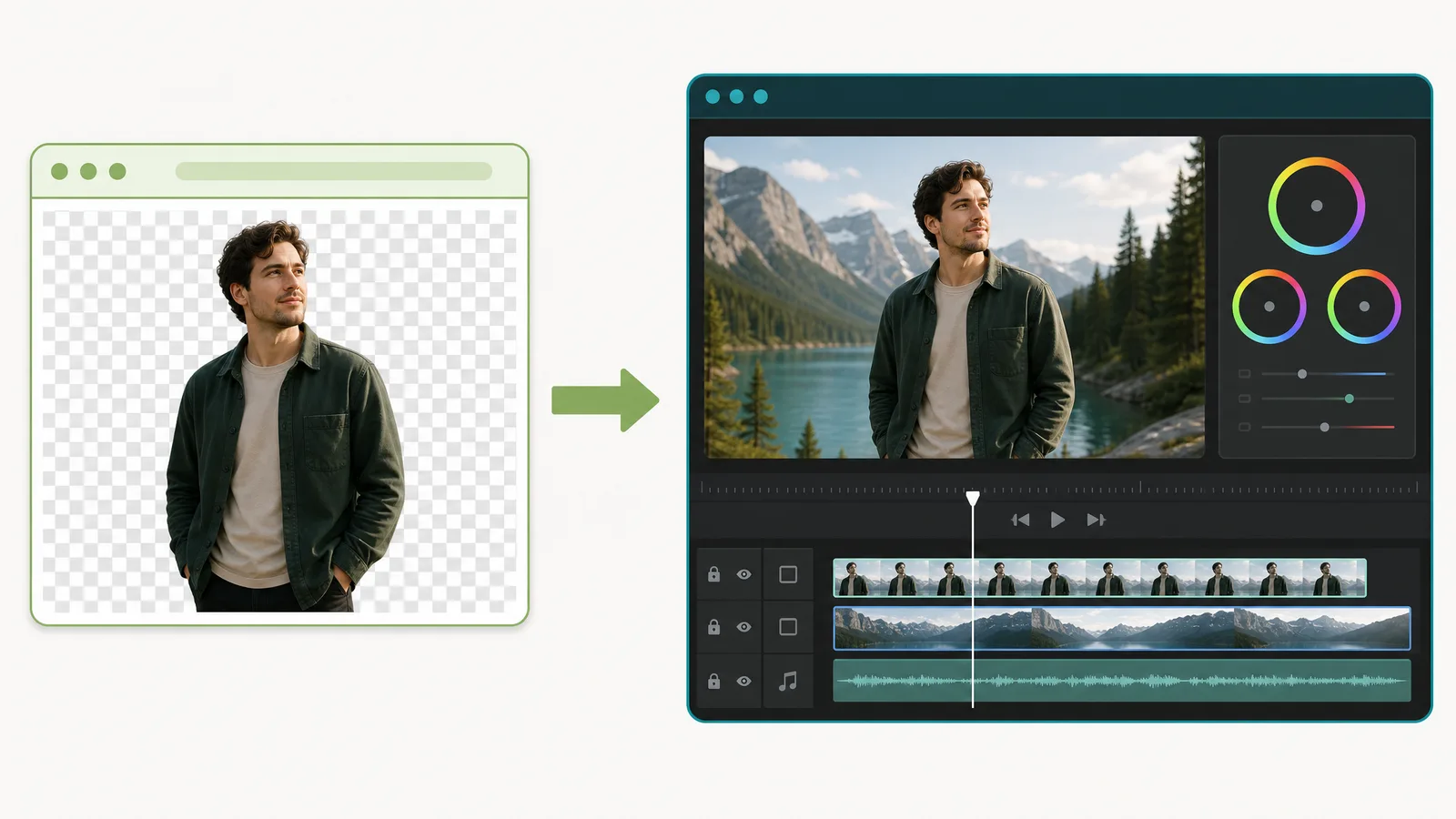Viewport: 1456px width, 819px height.
Task: Lock the audio waveform track
Action: tap(714, 681)
